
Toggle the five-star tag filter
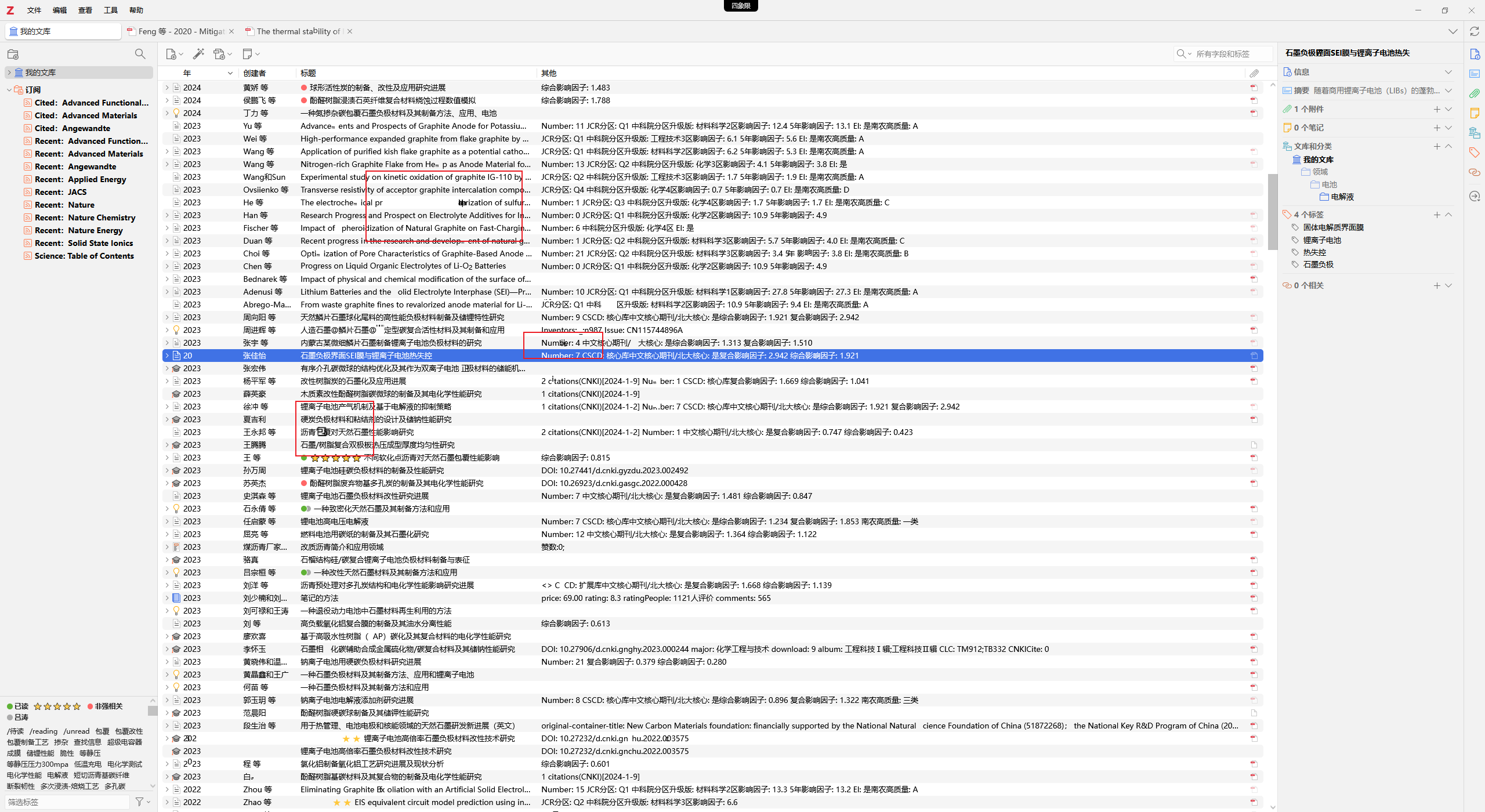click(57, 706)
